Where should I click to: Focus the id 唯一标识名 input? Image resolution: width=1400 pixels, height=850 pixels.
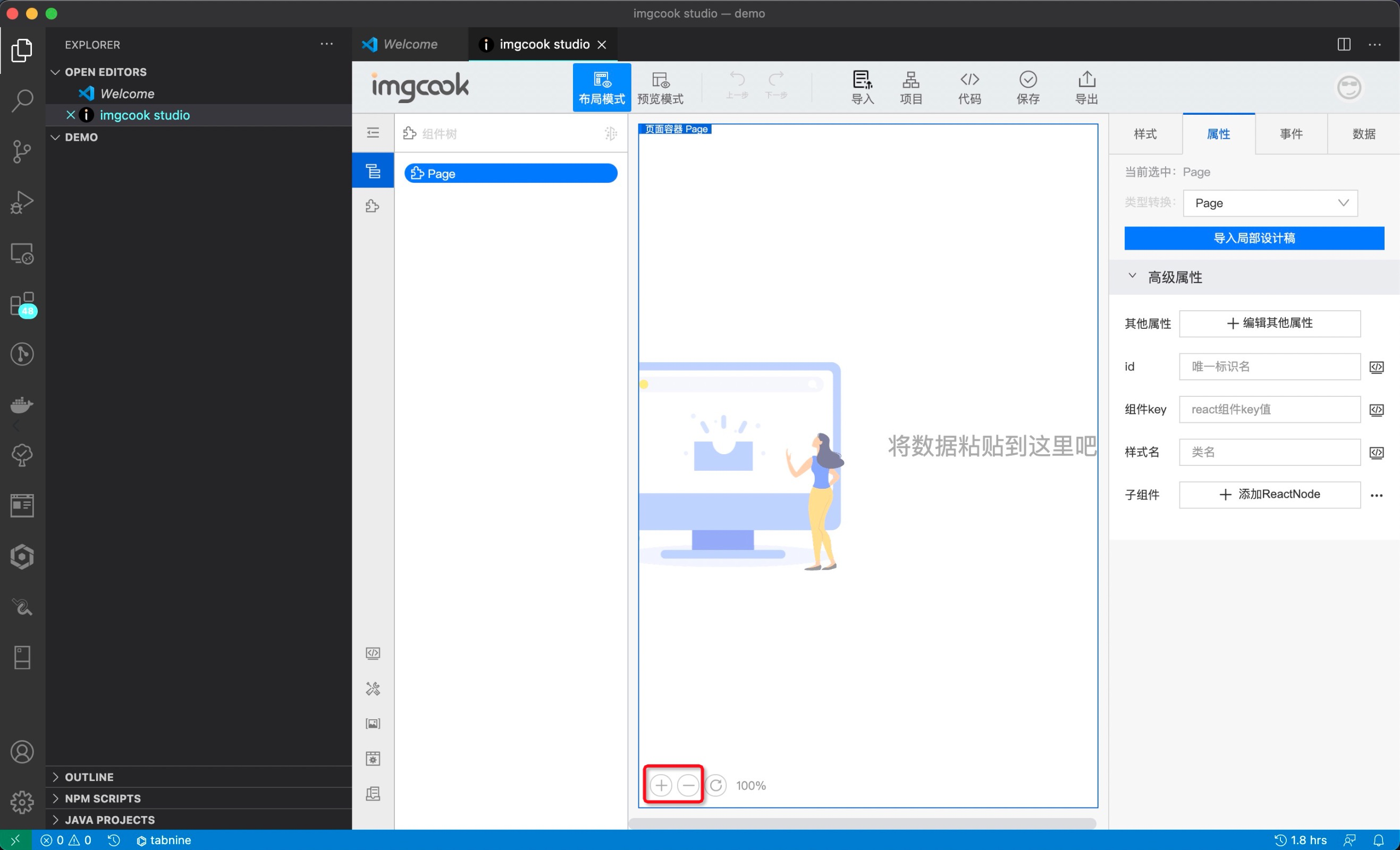pos(1270,366)
